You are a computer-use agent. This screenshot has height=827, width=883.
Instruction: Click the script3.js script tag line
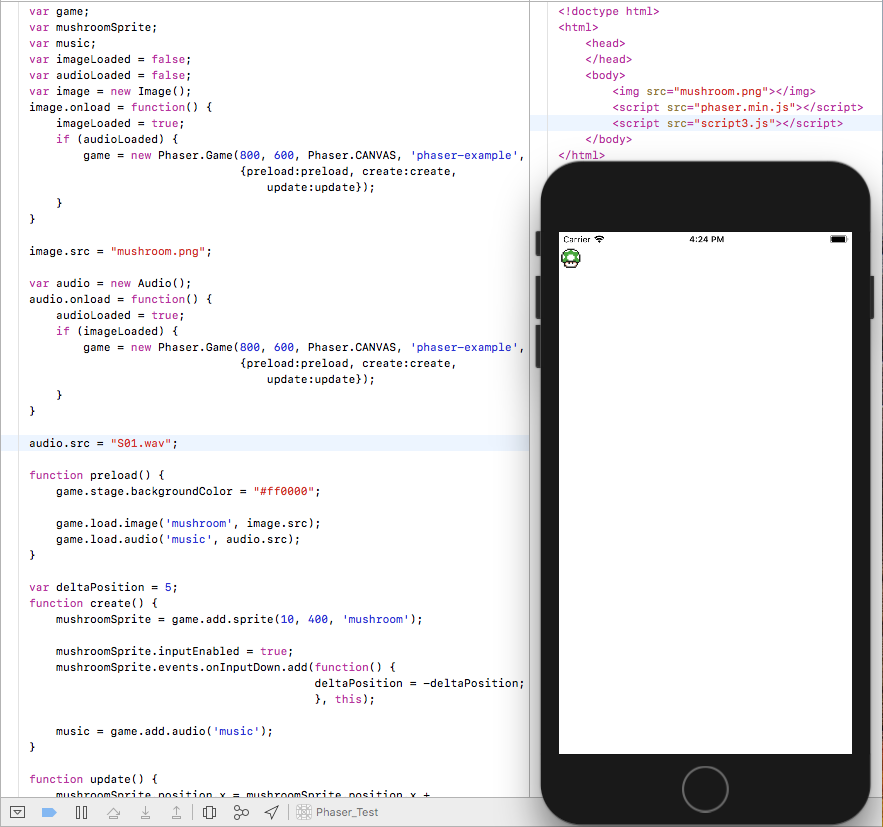[x=728, y=123]
